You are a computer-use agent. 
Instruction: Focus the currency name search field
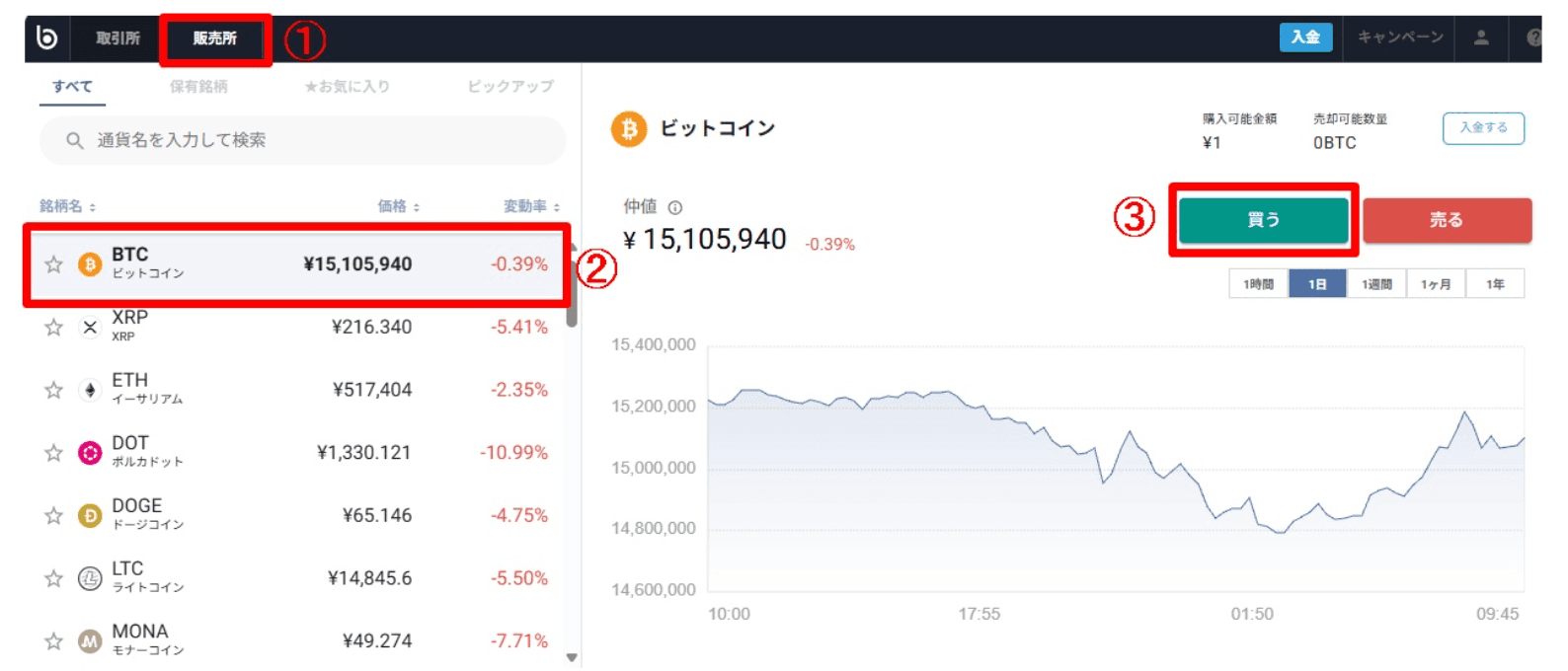[x=316, y=141]
